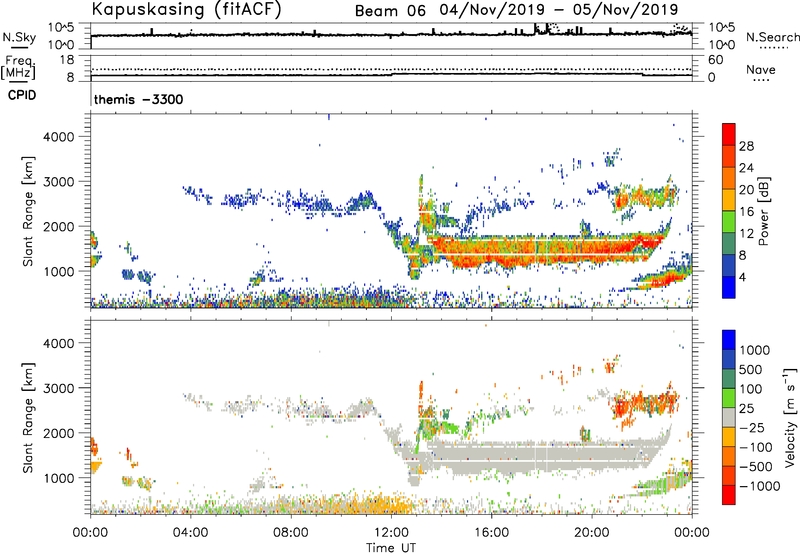Click the 28 label on Power colorbar
Image resolution: width=800 pixels, height=554 pixels.
(746, 146)
